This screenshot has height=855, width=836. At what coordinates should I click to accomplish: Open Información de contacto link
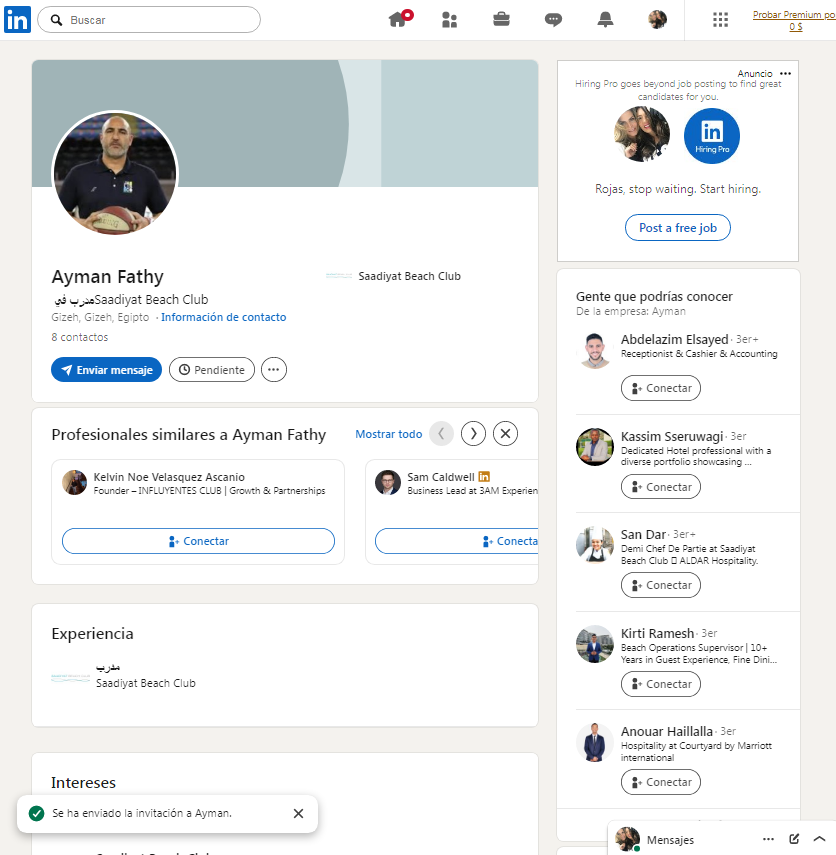pos(224,317)
